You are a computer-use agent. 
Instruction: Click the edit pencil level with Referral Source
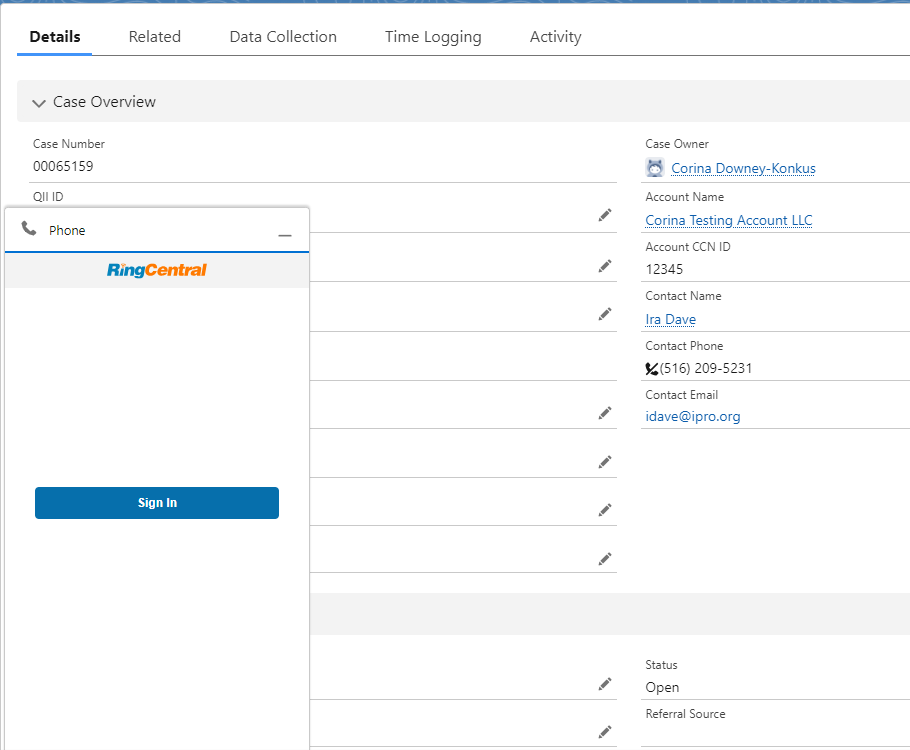click(605, 732)
